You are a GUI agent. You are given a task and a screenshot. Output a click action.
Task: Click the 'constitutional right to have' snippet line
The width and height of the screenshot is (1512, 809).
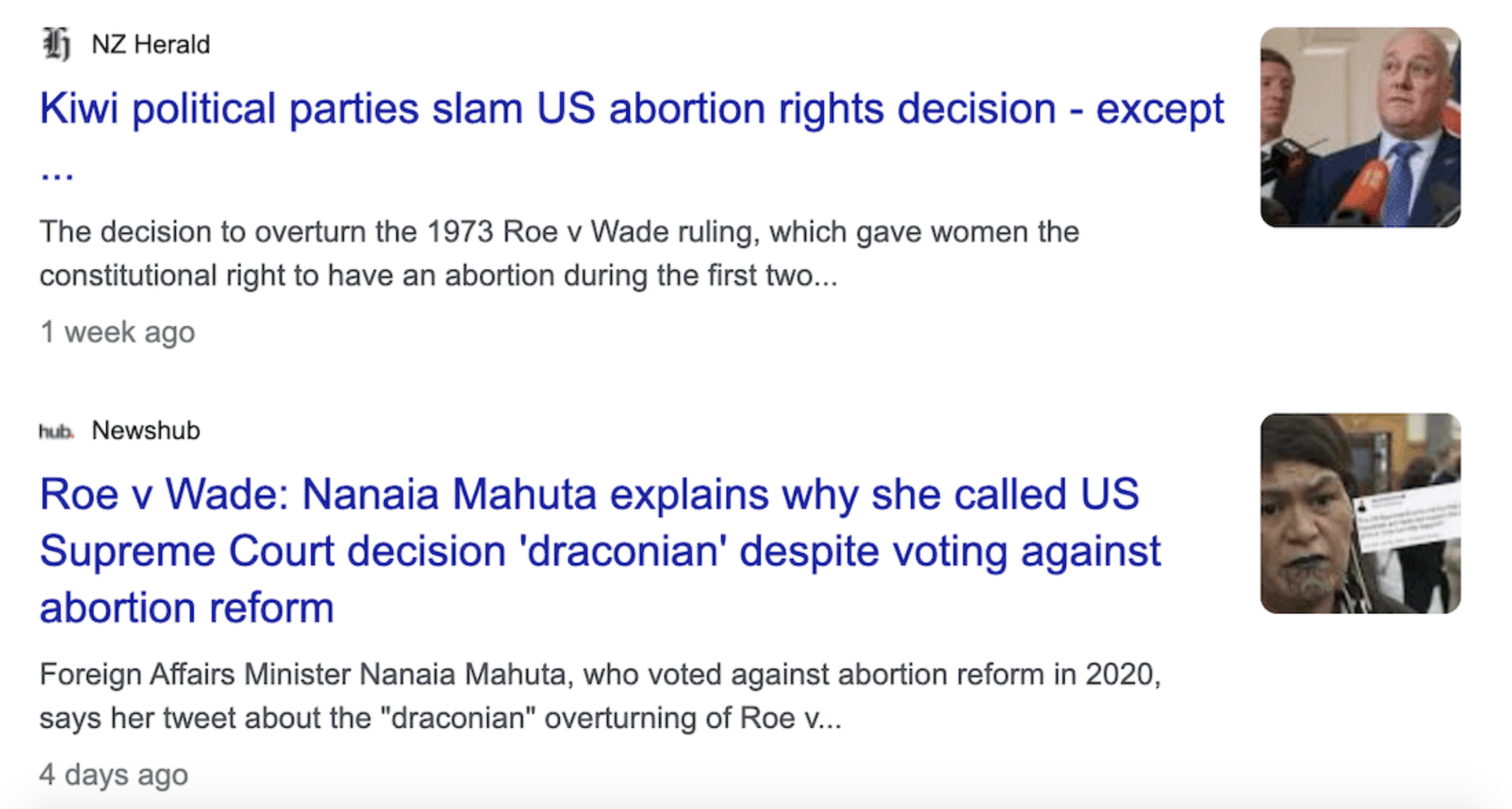point(438,276)
